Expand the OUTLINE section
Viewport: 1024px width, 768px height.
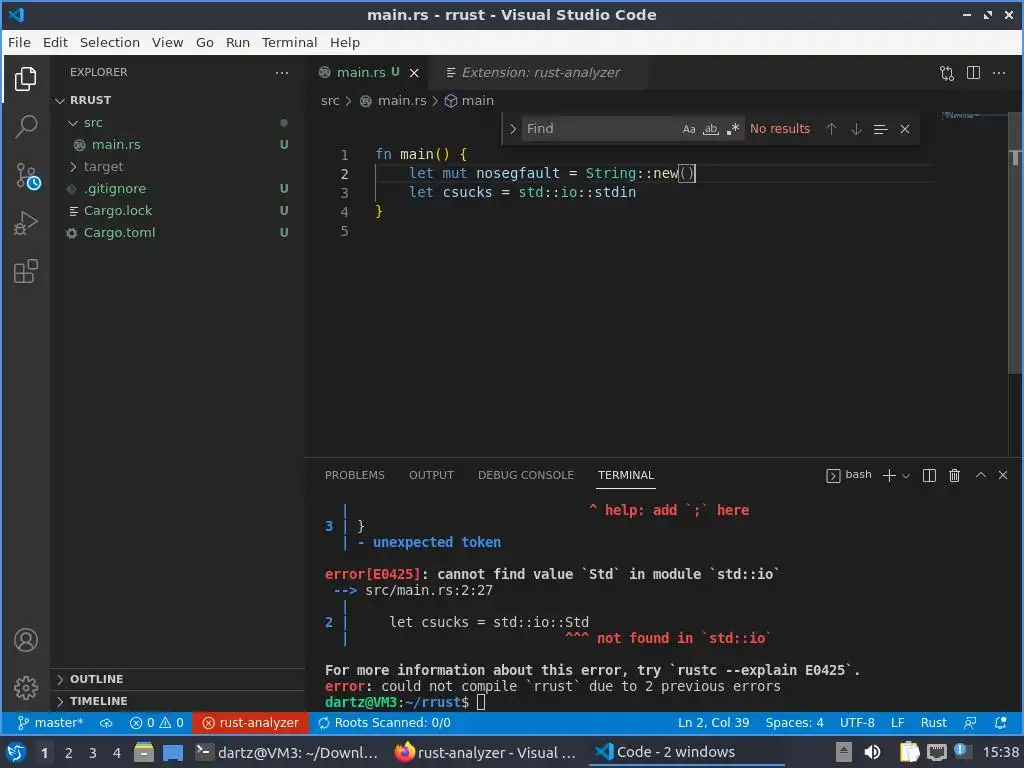point(96,679)
